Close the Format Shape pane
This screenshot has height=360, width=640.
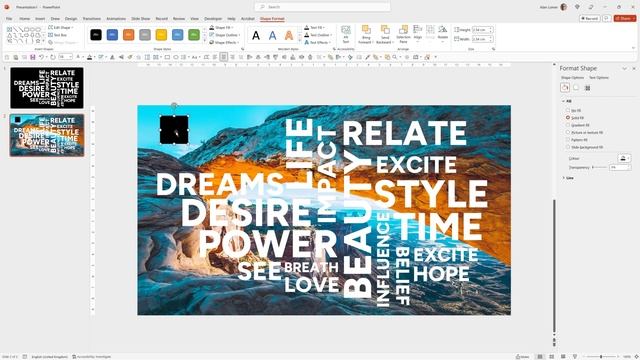tap(634, 69)
